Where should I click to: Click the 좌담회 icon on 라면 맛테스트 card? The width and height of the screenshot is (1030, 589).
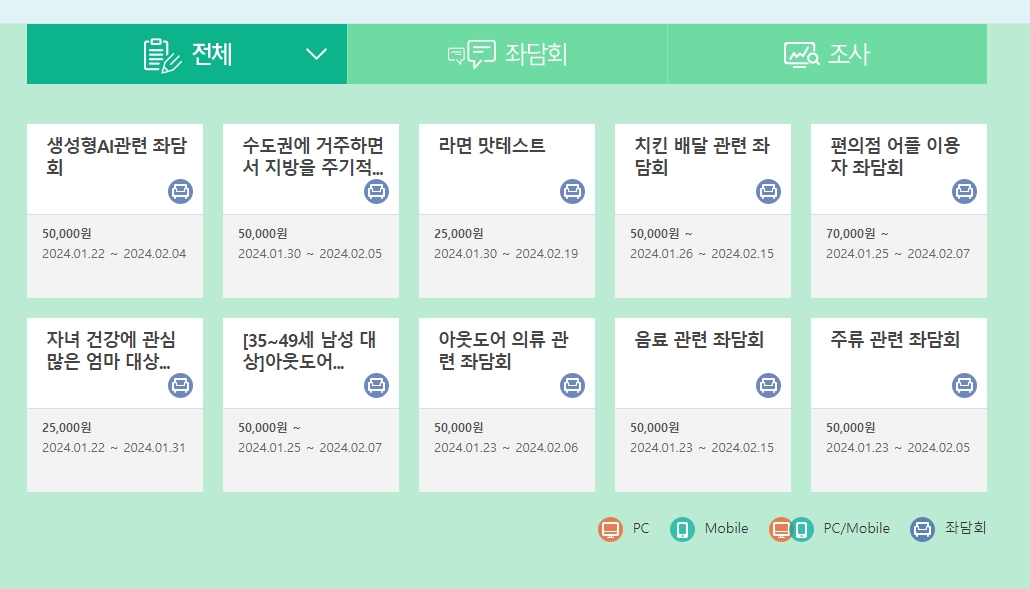click(x=571, y=192)
